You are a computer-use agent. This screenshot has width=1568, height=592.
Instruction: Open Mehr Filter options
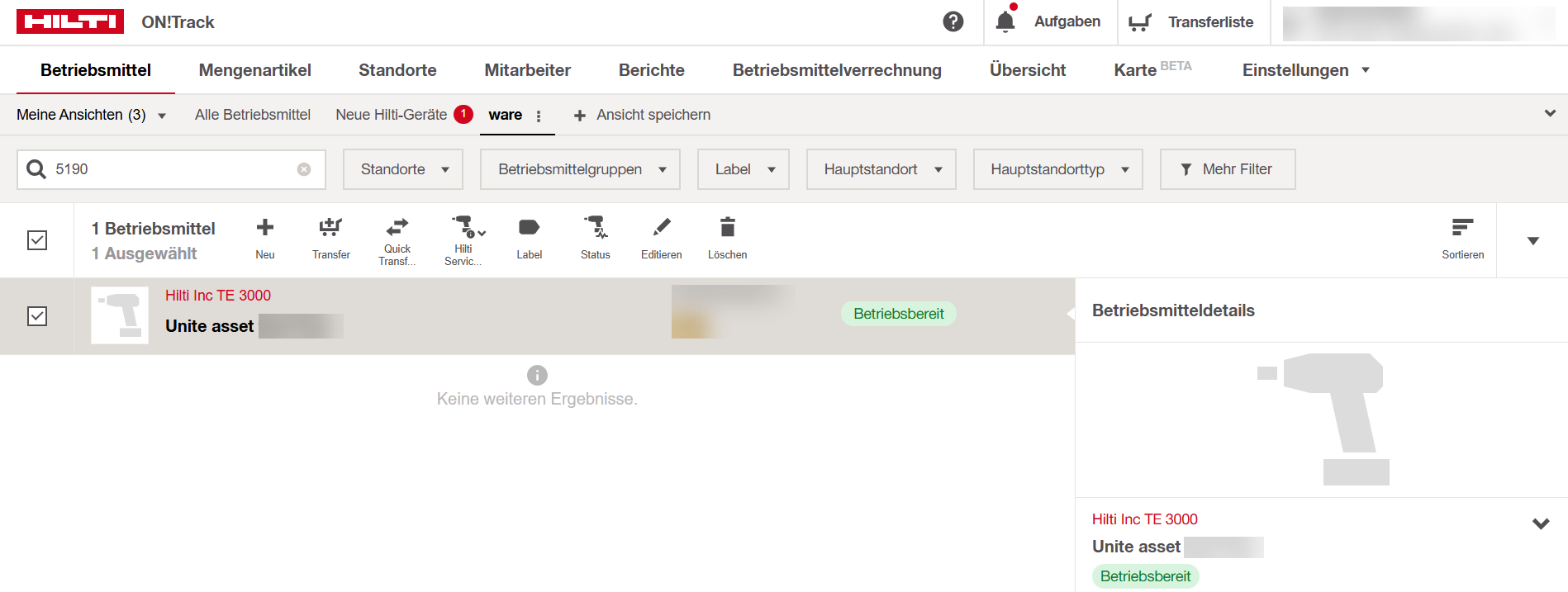(x=1228, y=169)
